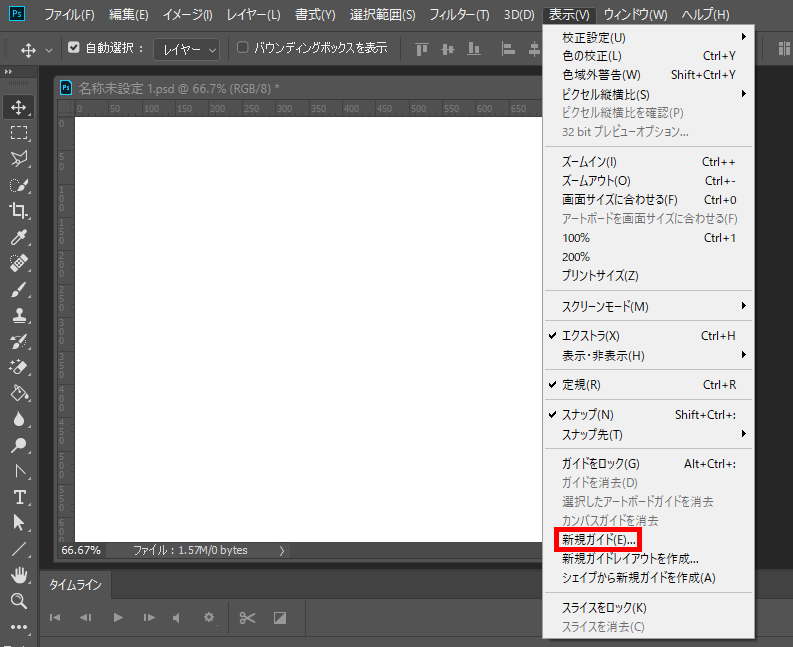Choose 画面サイズに合わせる(F)
This screenshot has height=647, width=793.
pos(648,200)
